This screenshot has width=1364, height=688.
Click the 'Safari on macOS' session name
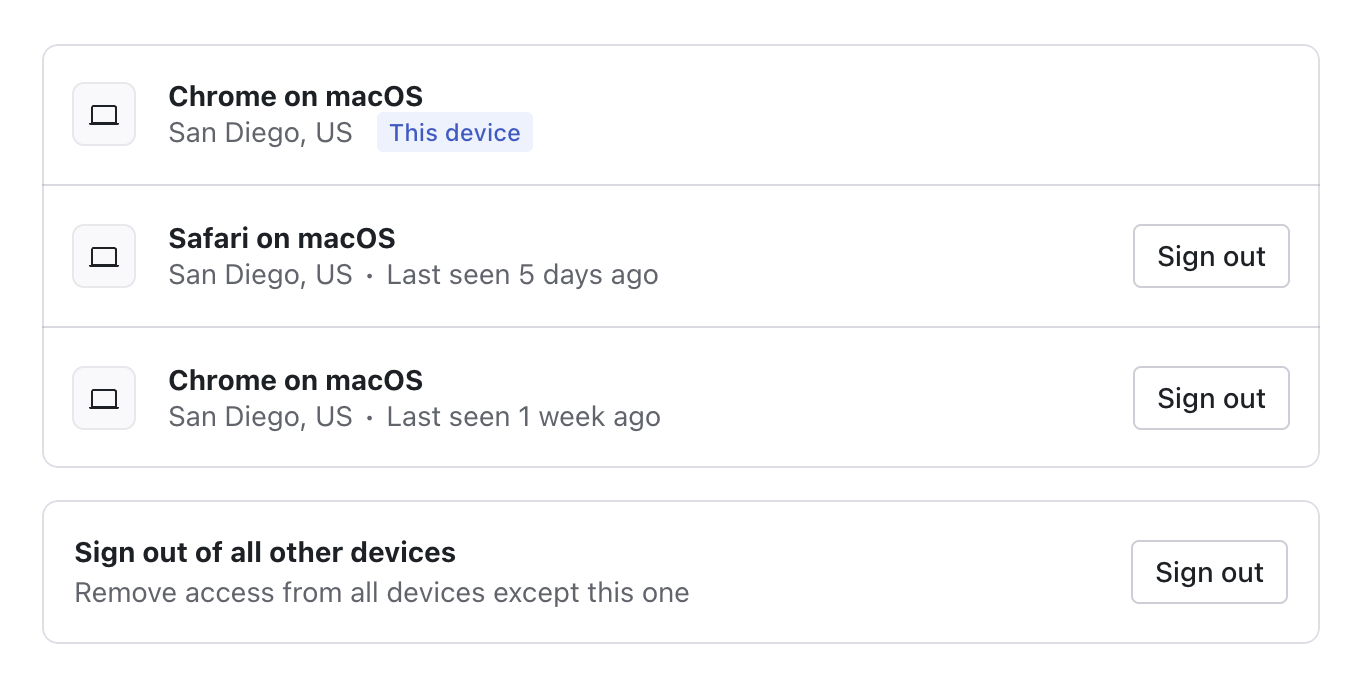click(282, 238)
